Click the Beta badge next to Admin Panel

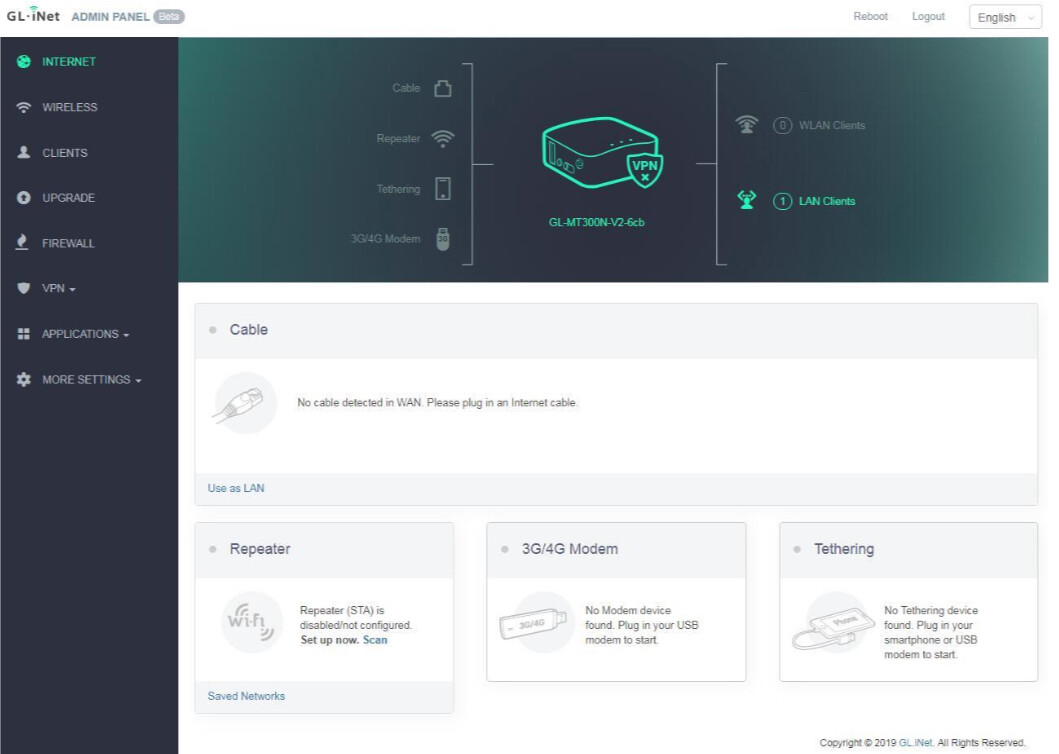coord(169,16)
